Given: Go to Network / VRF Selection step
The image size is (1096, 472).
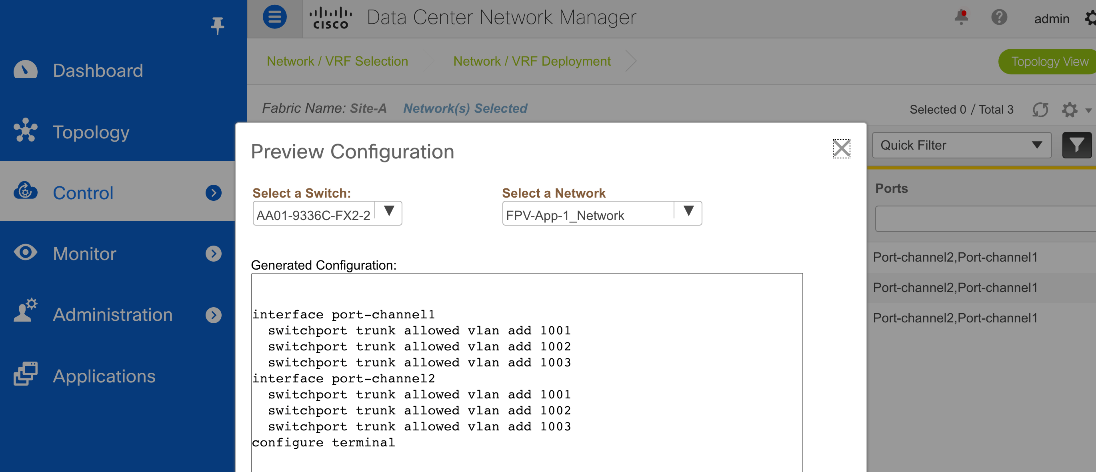Looking at the screenshot, I should 337,62.
